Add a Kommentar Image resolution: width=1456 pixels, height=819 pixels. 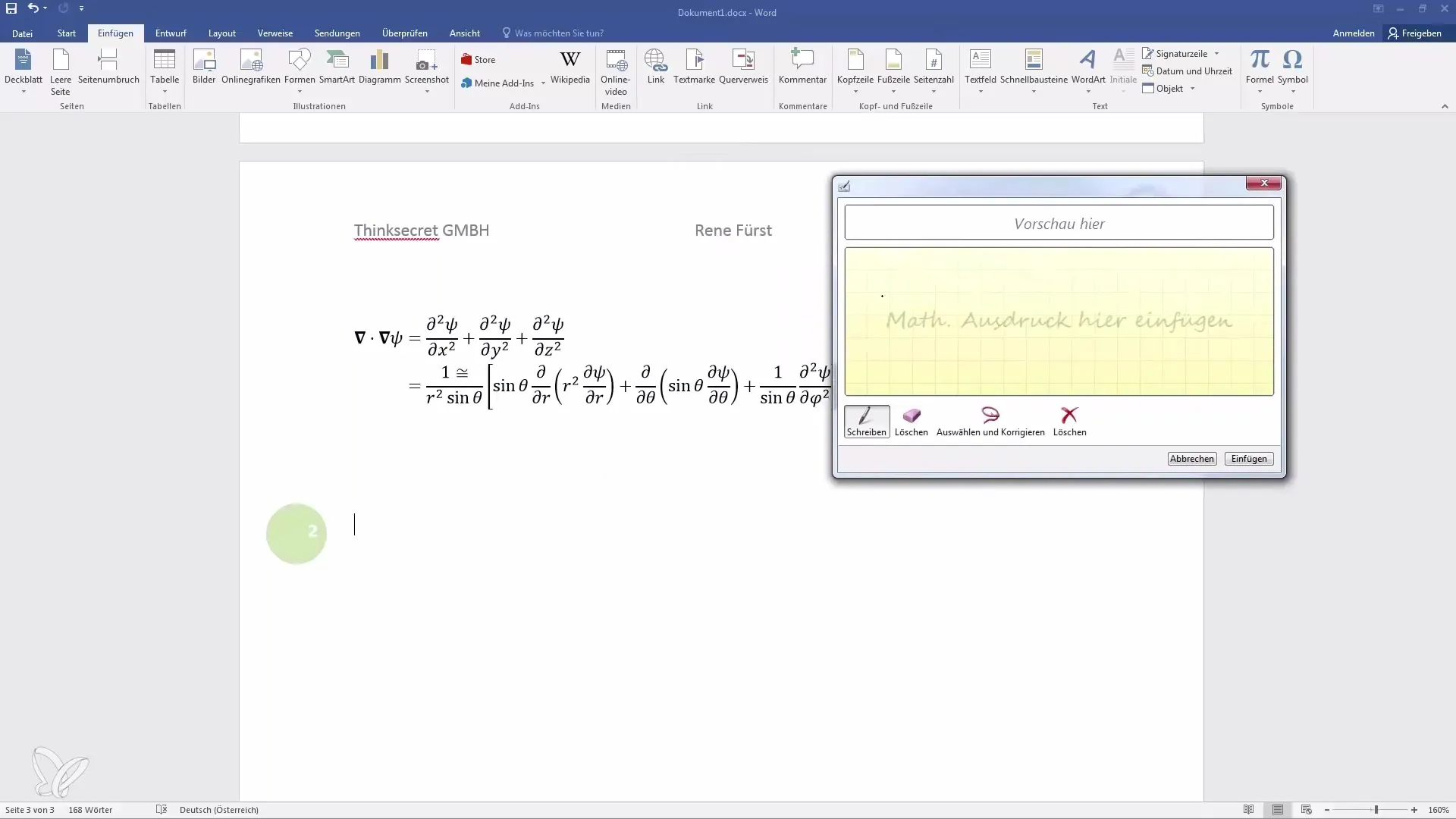tap(802, 67)
